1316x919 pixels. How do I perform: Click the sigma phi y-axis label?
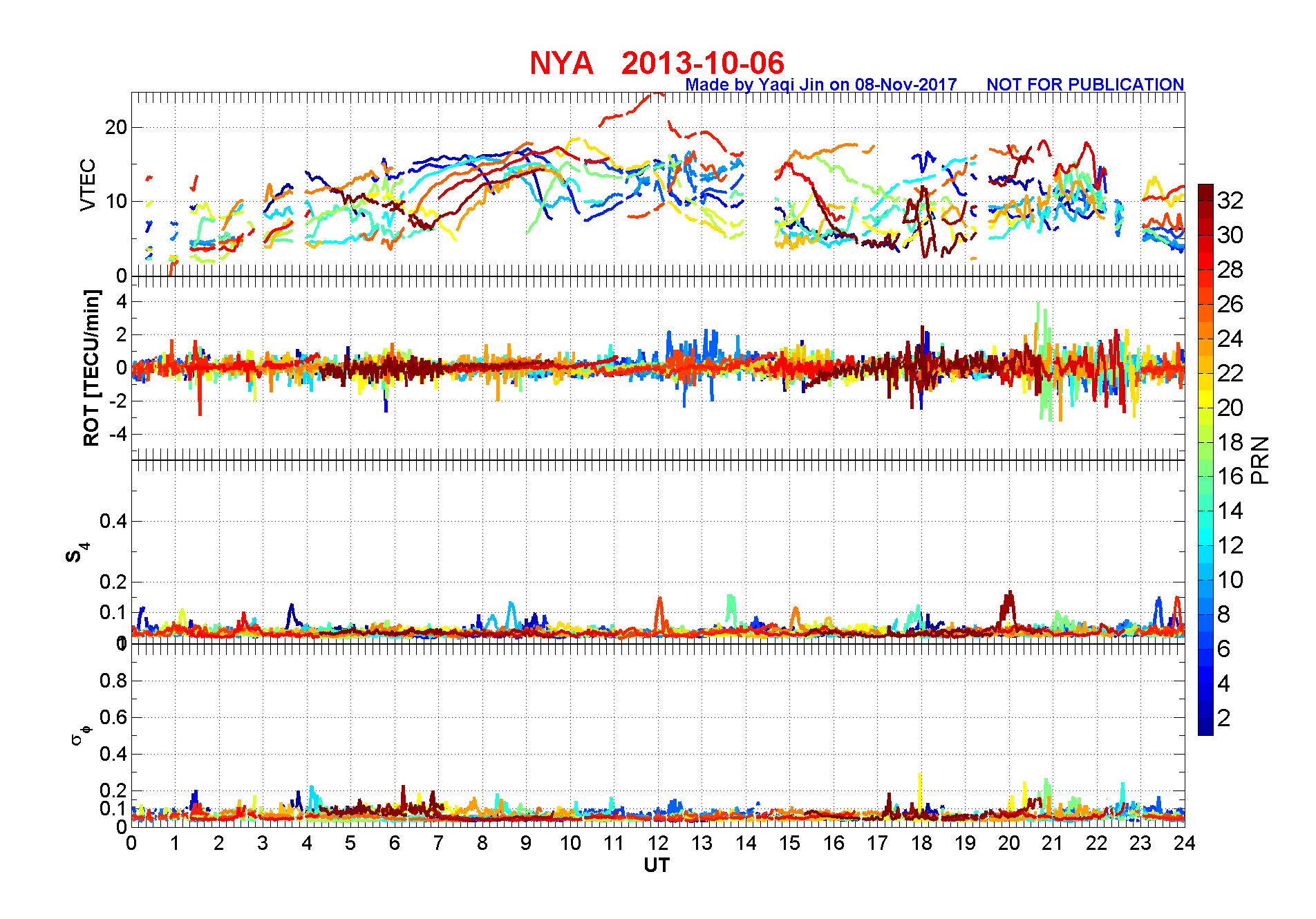coord(81,734)
